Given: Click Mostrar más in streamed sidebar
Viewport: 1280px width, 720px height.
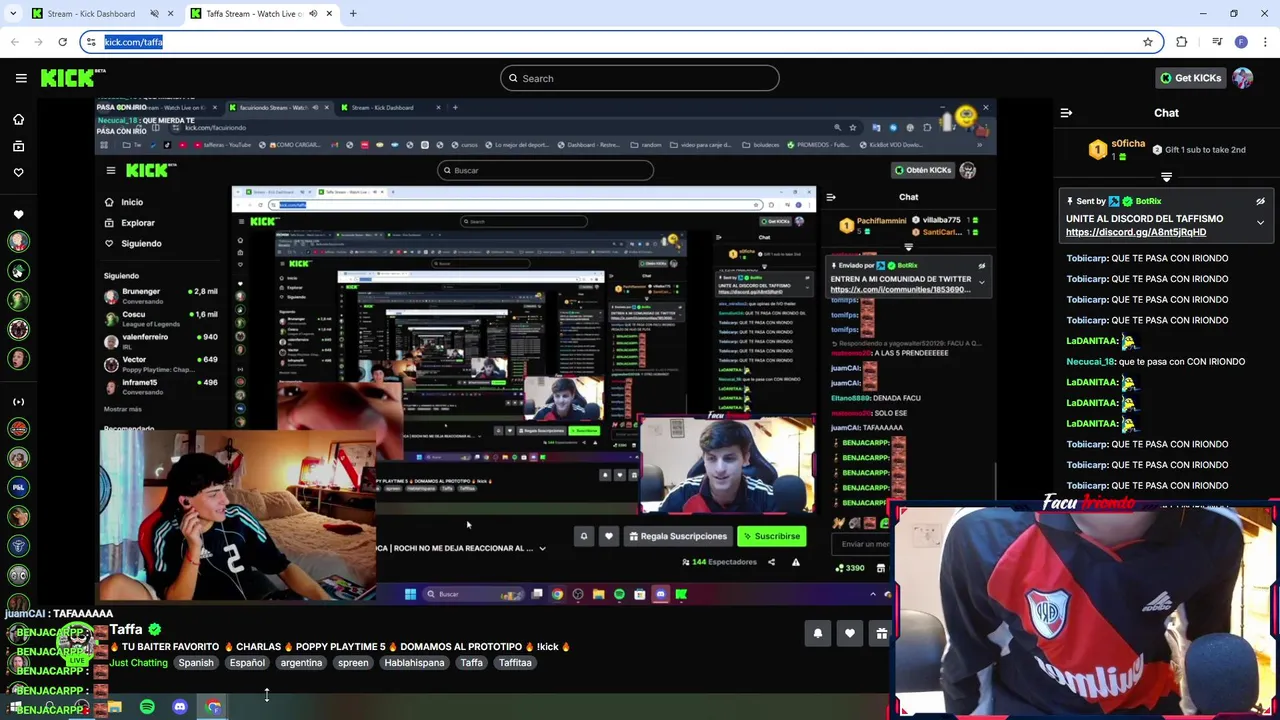Looking at the screenshot, I should pos(122,409).
